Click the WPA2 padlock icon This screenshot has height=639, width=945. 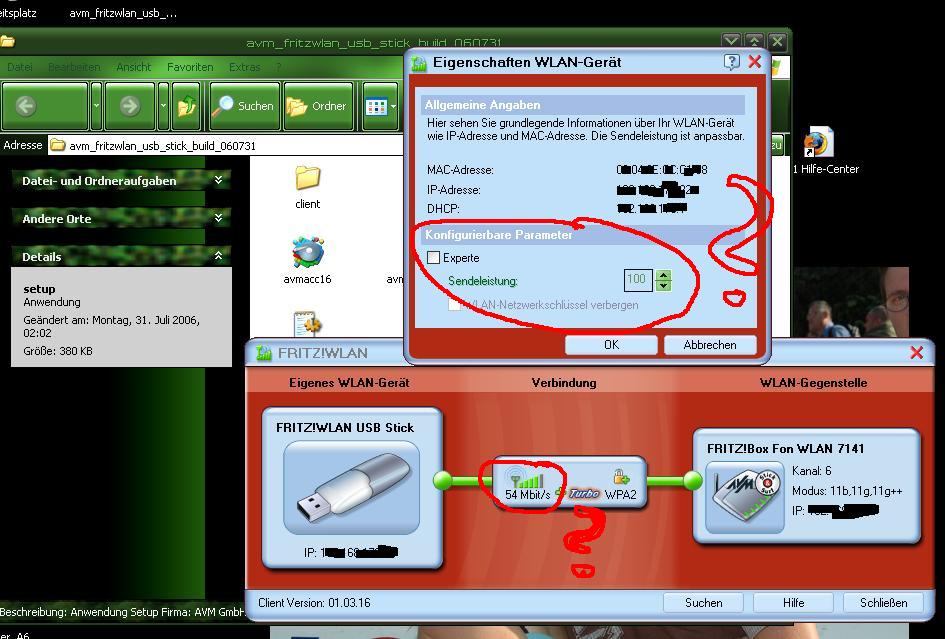pos(621,477)
